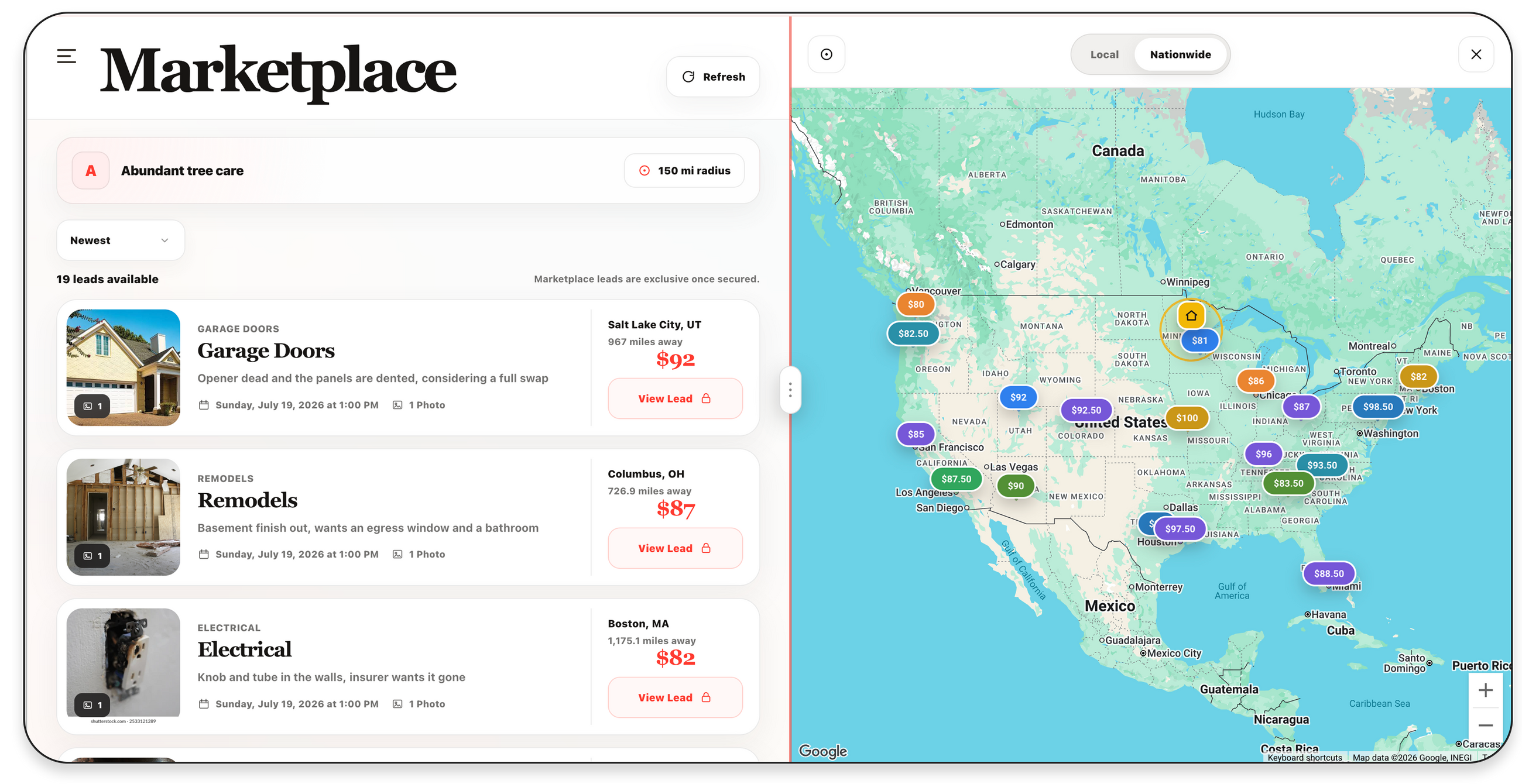Click the recenter location target icon
1522x784 pixels.
[826, 54]
